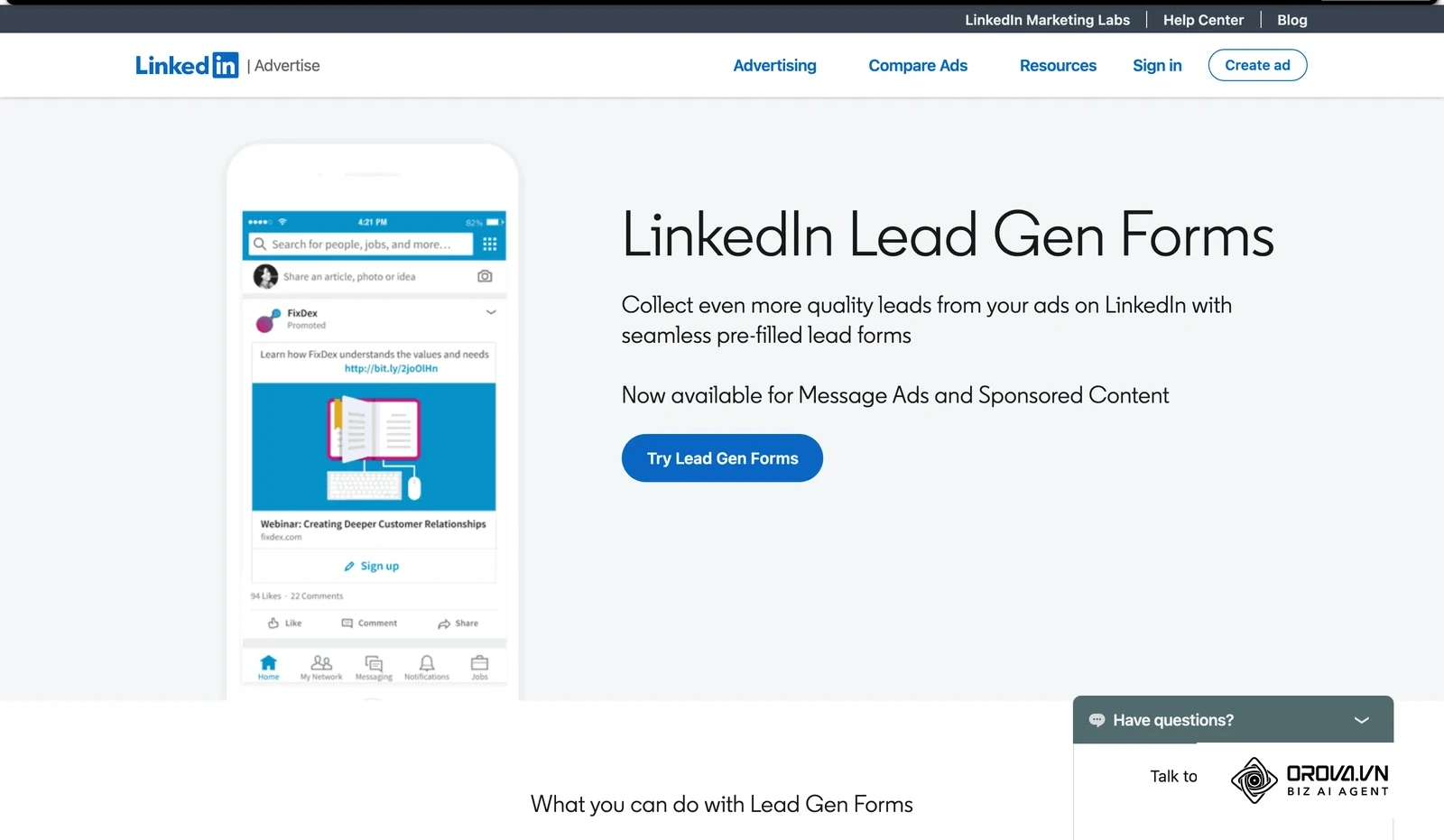Click the Share arrow icon on post
Screen dimensions: 1444x840
(444, 624)
